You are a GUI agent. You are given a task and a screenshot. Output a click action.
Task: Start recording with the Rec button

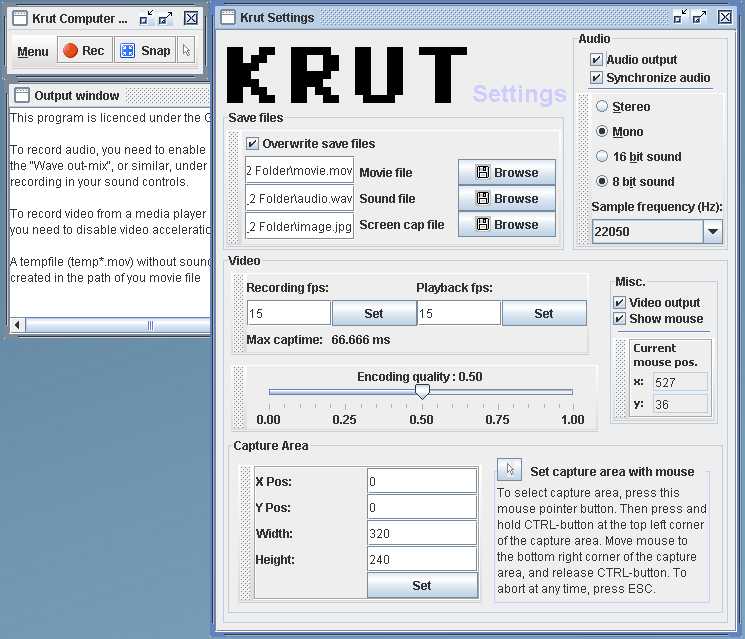85,50
